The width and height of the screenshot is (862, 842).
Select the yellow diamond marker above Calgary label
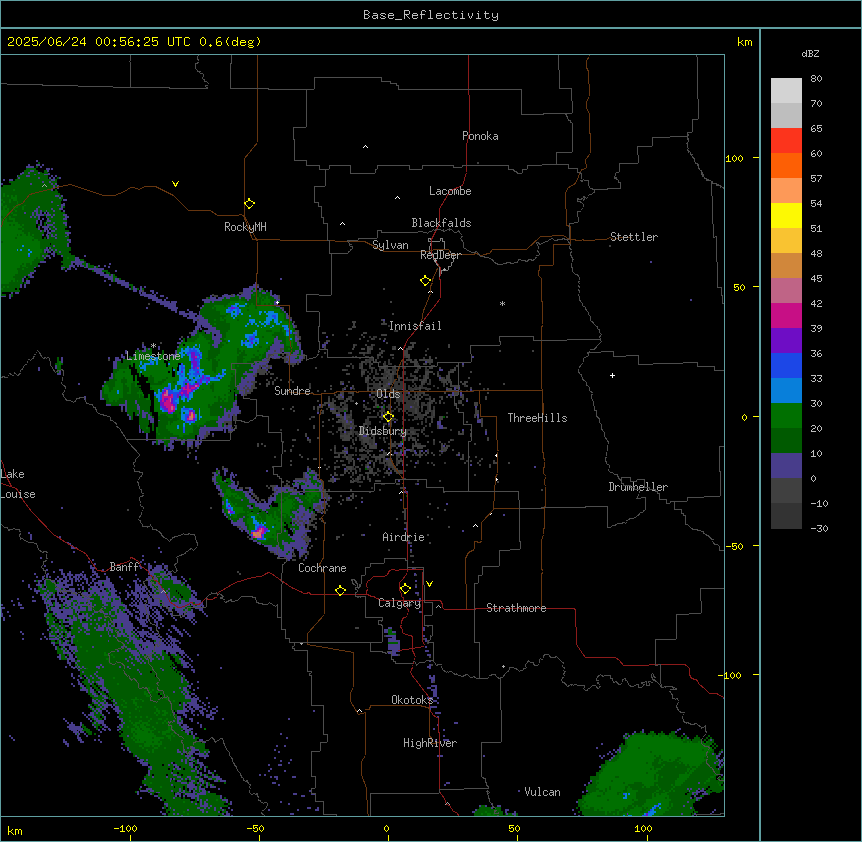(405, 589)
